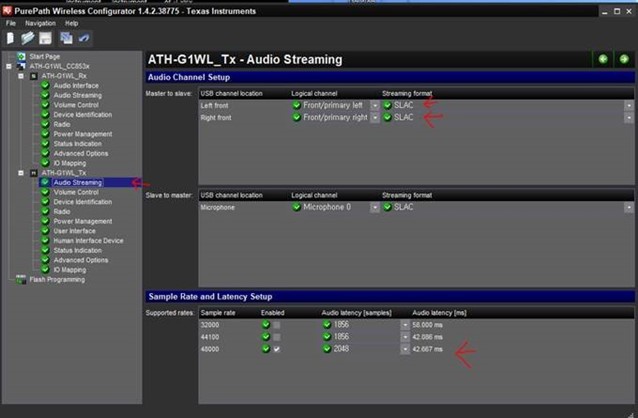
Task: Open Rx Radio tree item
Action: [x=62, y=124]
